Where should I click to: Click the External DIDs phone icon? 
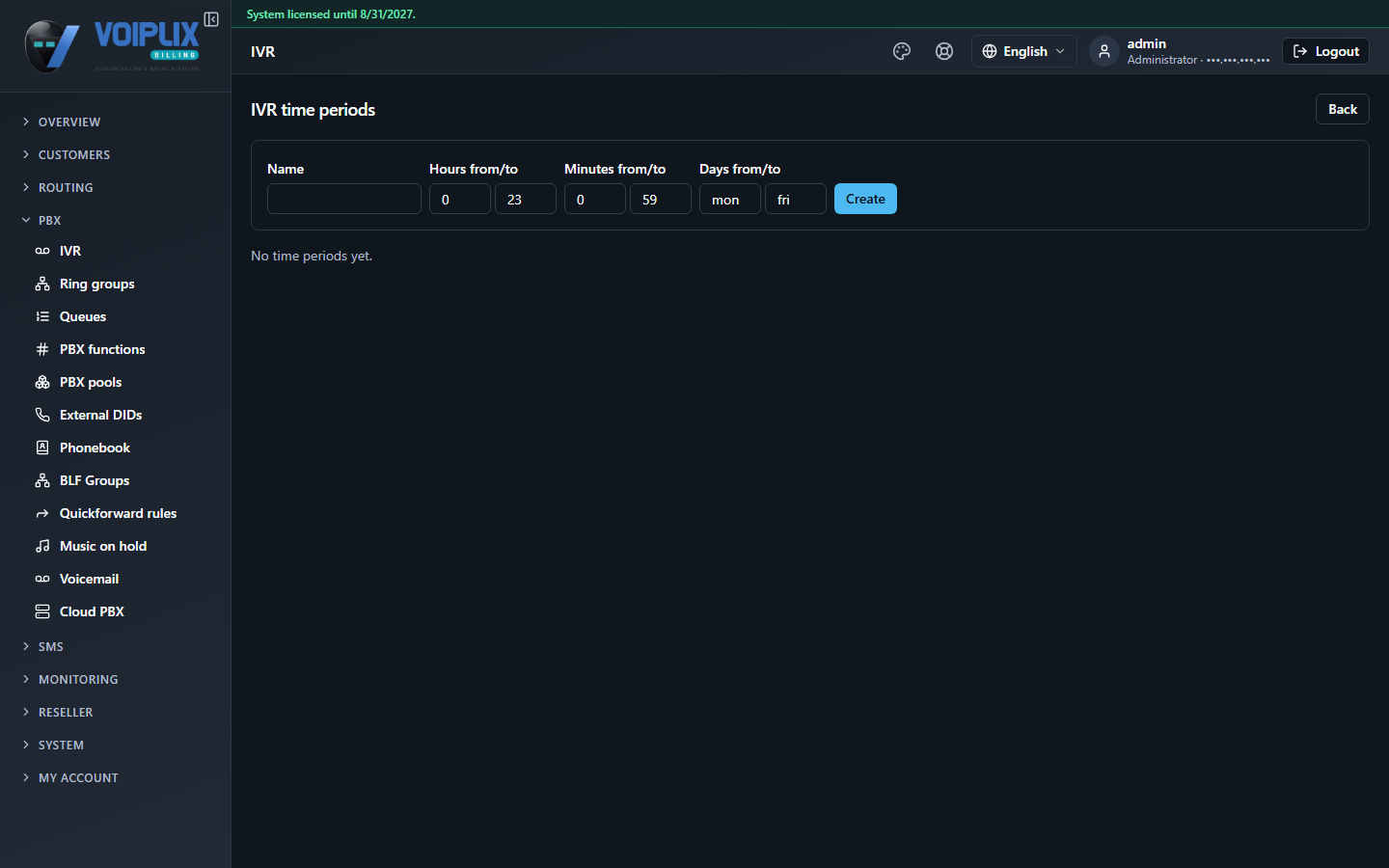42,415
